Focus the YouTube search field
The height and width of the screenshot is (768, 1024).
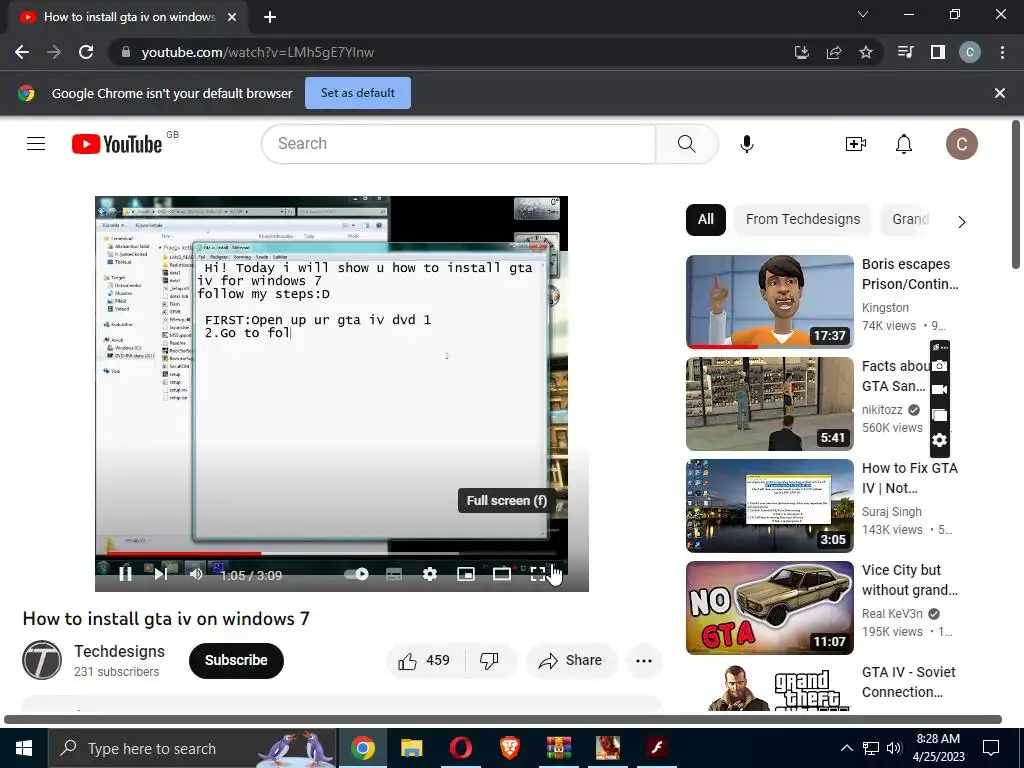click(x=458, y=144)
